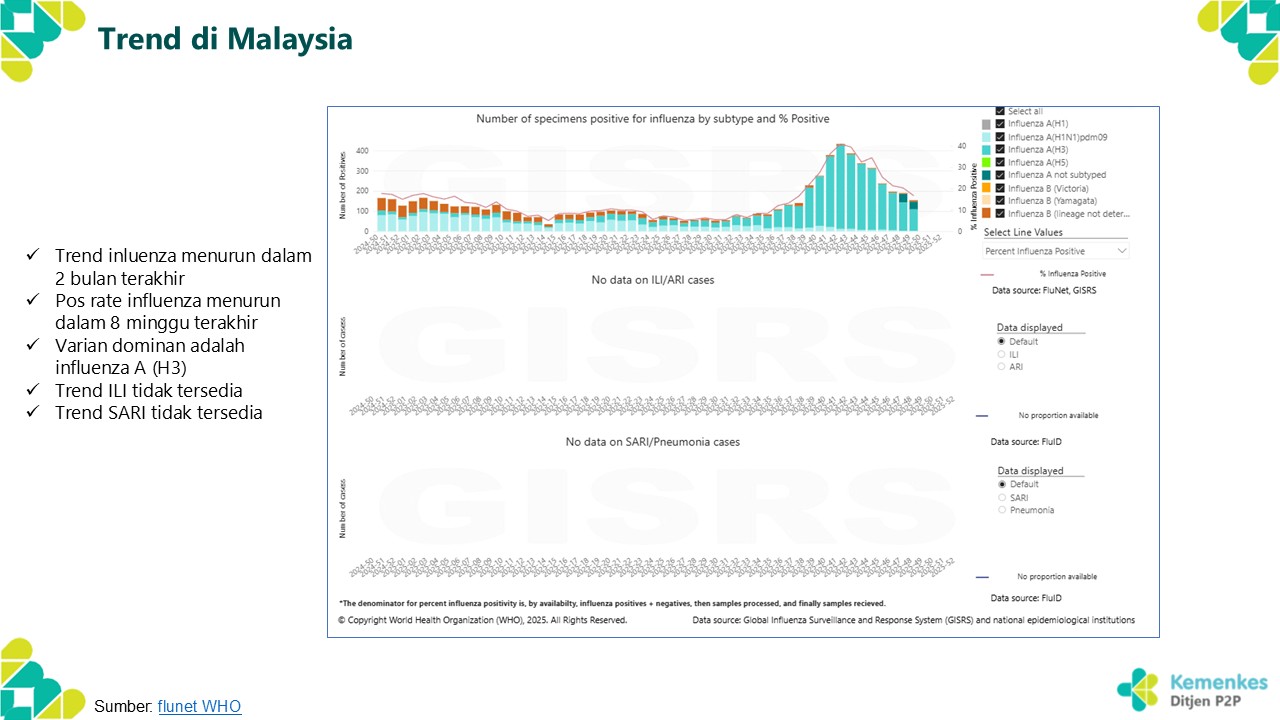The width and height of the screenshot is (1280, 720).
Task: Open the flunet WHO source link
Action: 199,706
